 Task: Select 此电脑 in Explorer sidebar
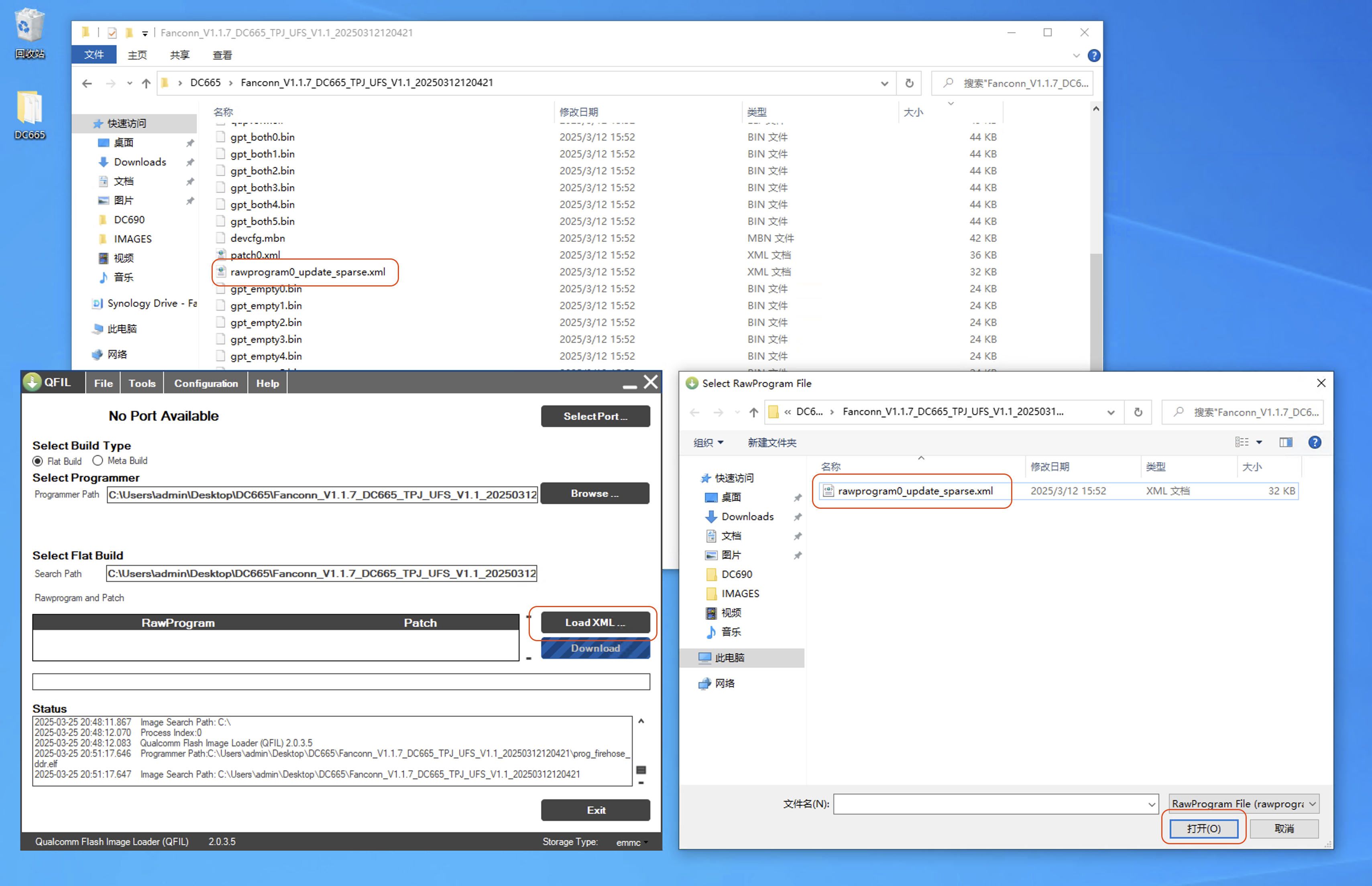click(x=122, y=329)
